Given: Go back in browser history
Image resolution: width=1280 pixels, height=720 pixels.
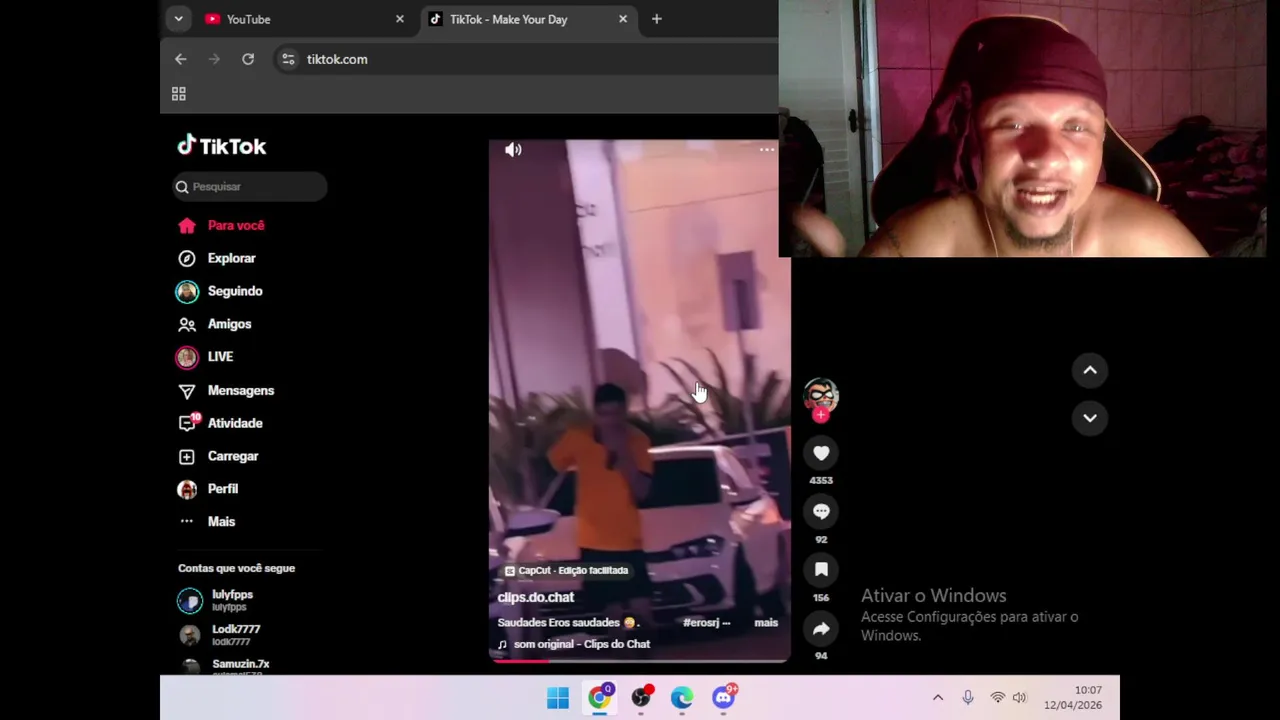Looking at the screenshot, I should tap(181, 59).
